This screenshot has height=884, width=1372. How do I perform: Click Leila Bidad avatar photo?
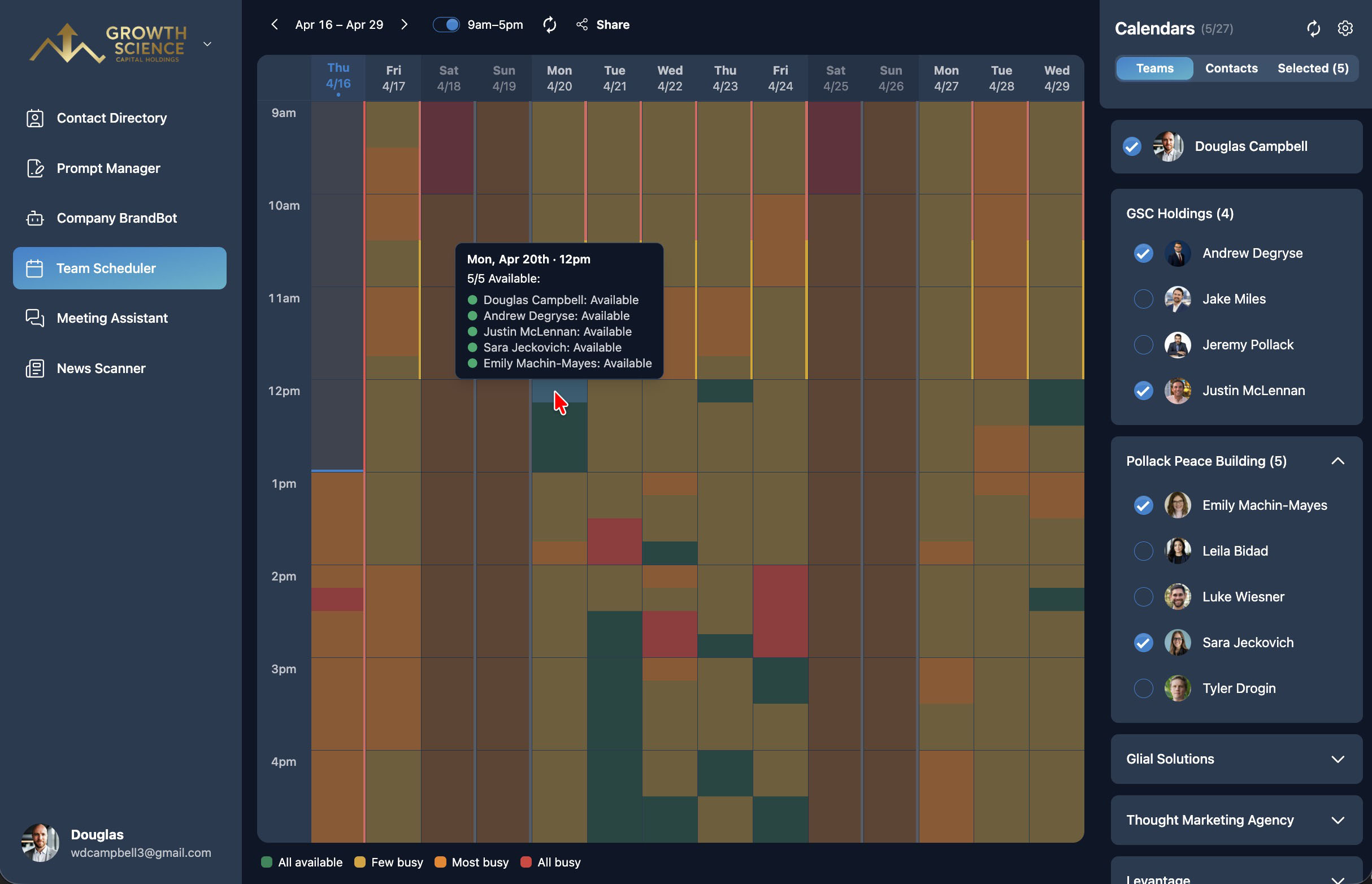[1178, 551]
